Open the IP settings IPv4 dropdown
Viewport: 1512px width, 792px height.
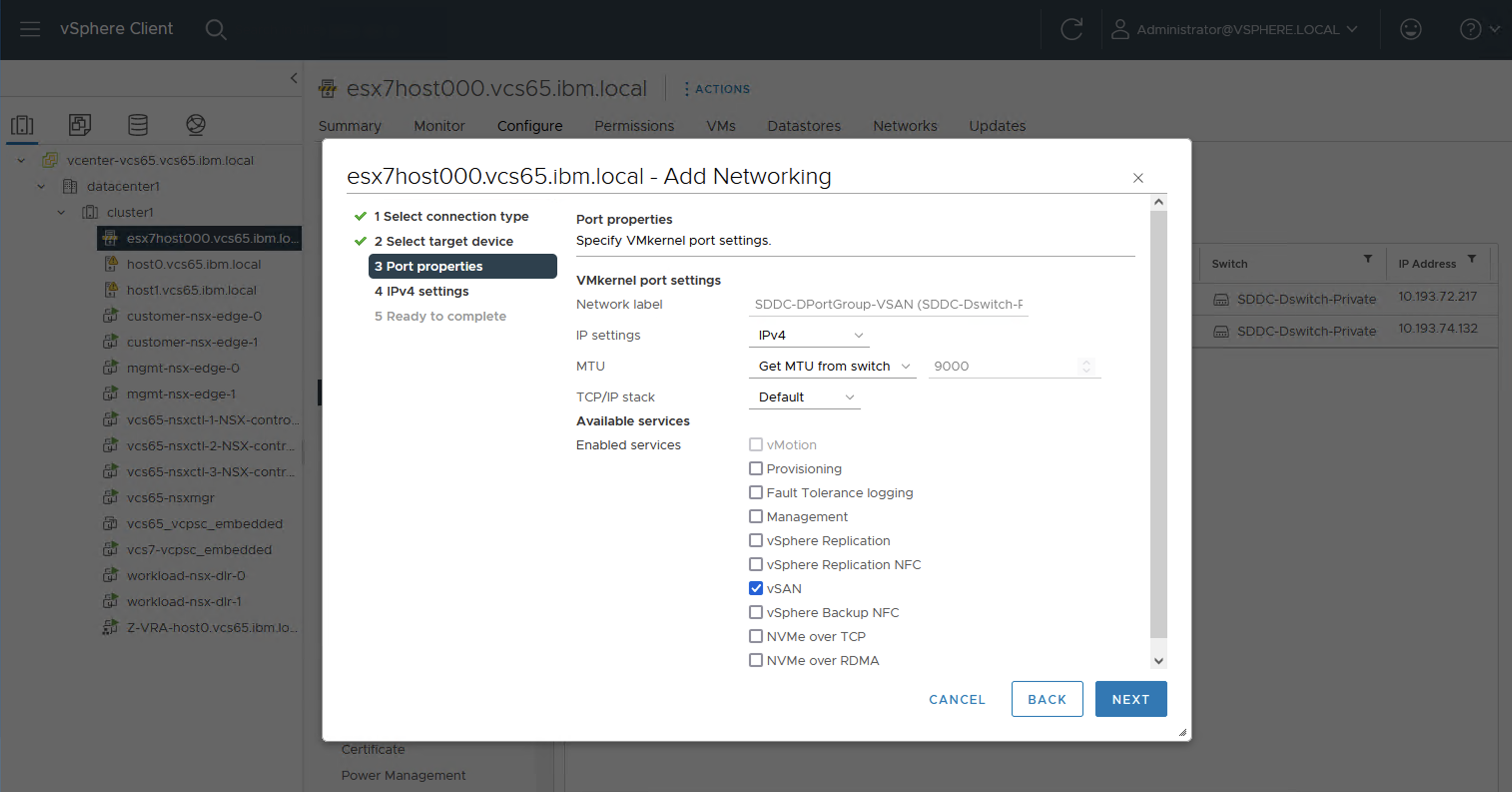809,335
